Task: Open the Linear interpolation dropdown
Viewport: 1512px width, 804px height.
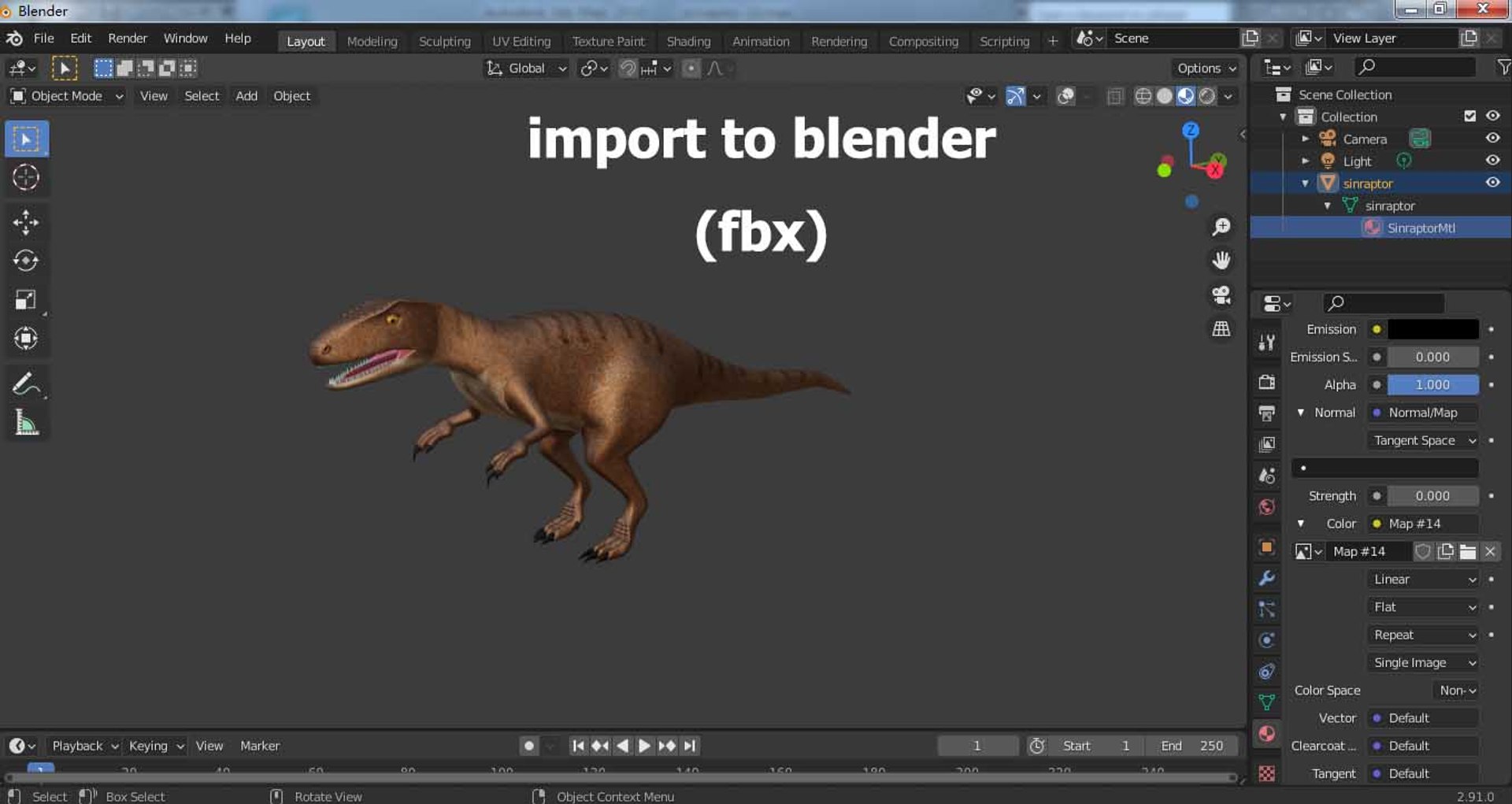Action: click(1423, 580)
